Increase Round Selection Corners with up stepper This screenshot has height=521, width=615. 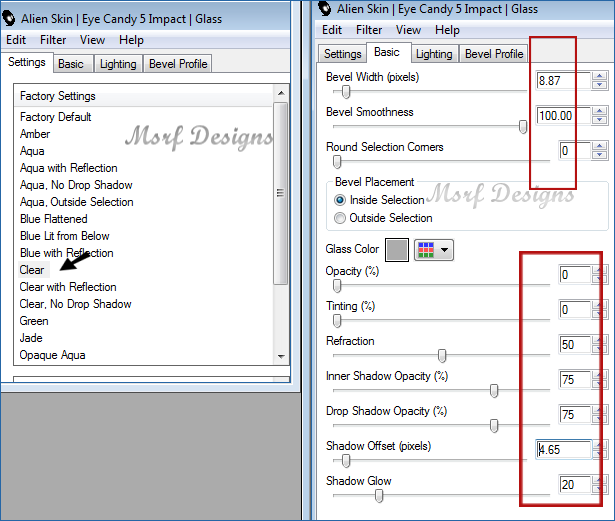click(x=600, y=146)
